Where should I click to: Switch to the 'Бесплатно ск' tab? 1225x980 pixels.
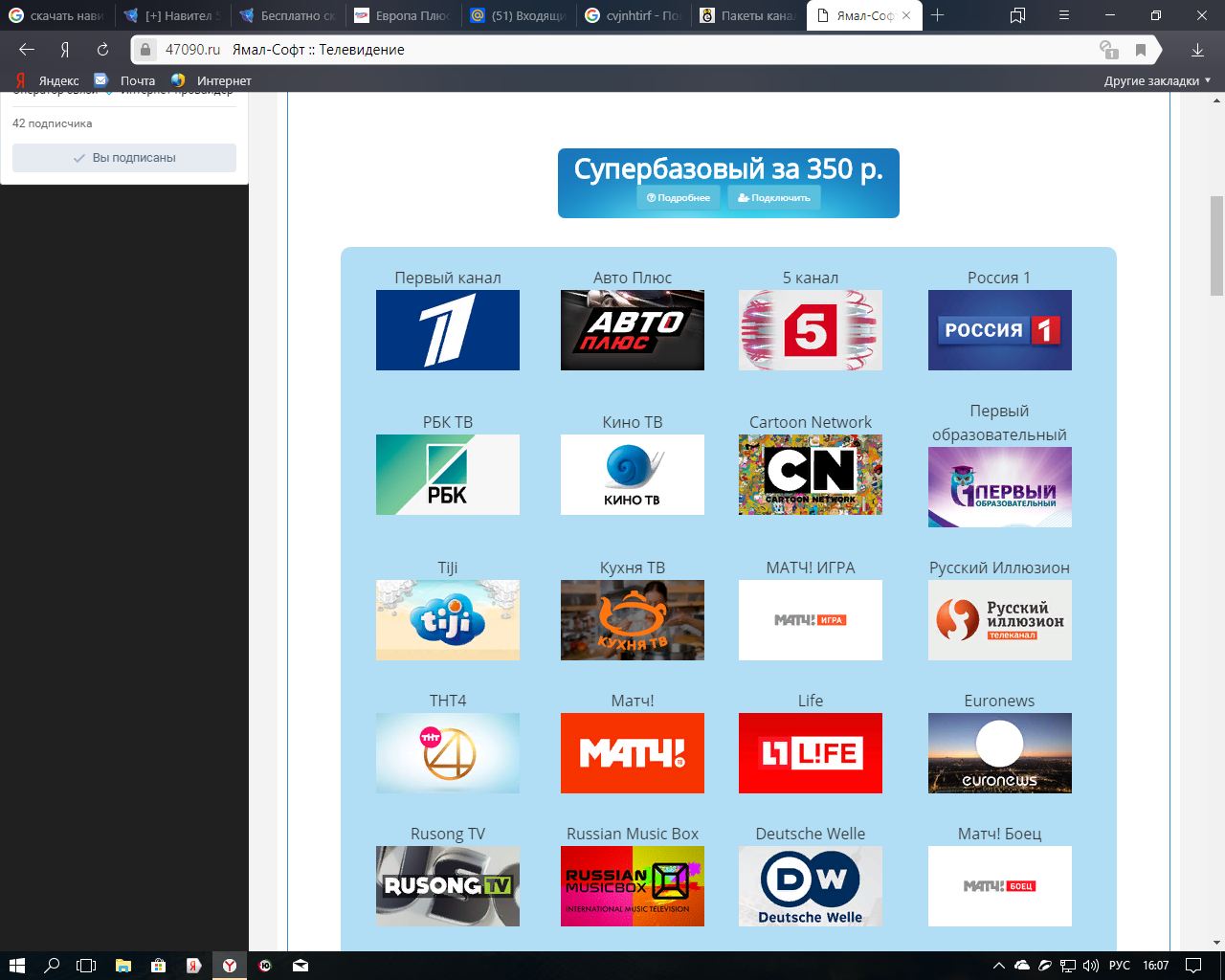288,15
